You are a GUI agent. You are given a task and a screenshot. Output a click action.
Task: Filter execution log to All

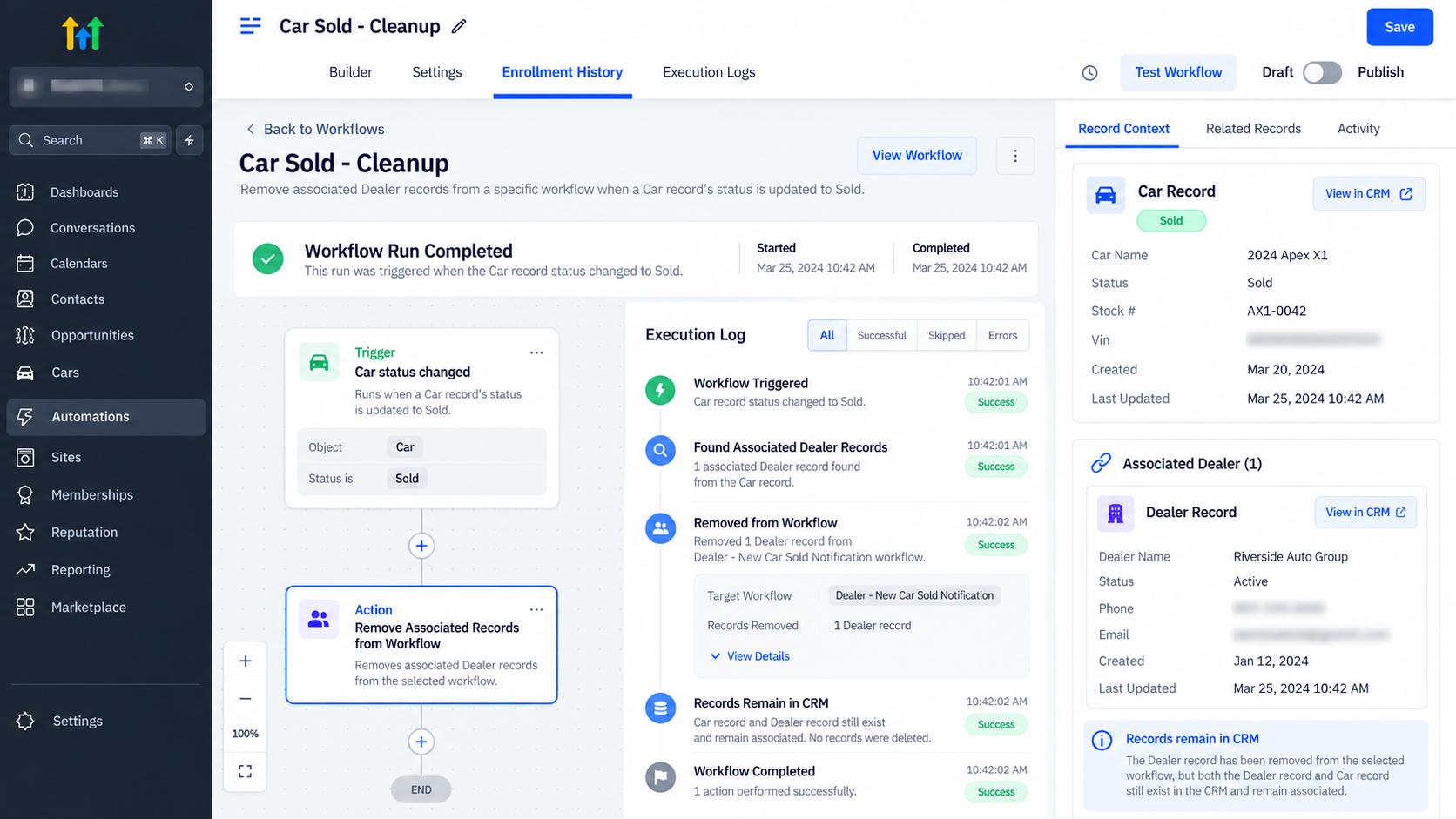tap(827, 335)
